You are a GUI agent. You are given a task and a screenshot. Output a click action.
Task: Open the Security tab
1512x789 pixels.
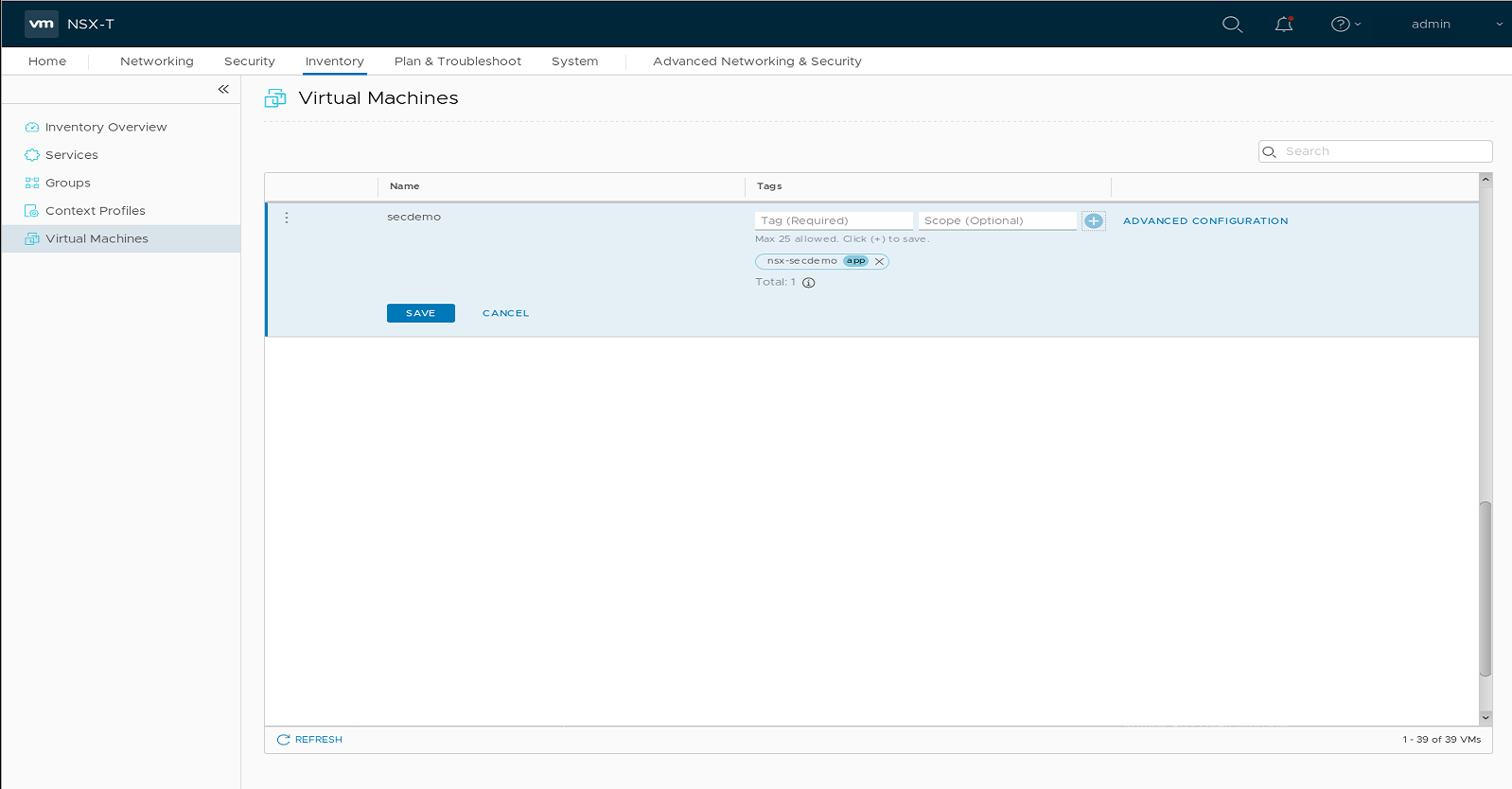(250, 61)
